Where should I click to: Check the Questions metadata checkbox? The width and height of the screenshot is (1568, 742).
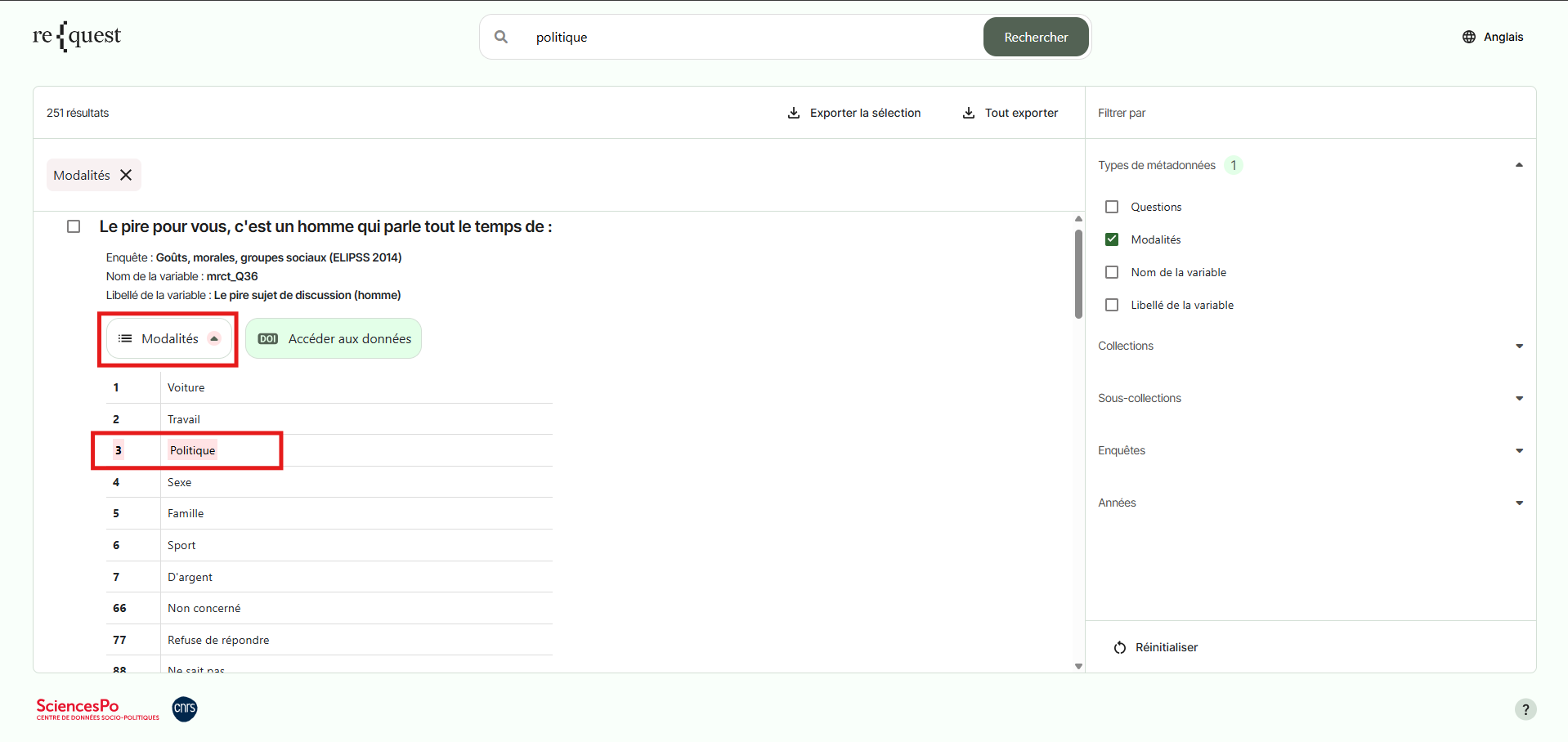click(1112, 207)
